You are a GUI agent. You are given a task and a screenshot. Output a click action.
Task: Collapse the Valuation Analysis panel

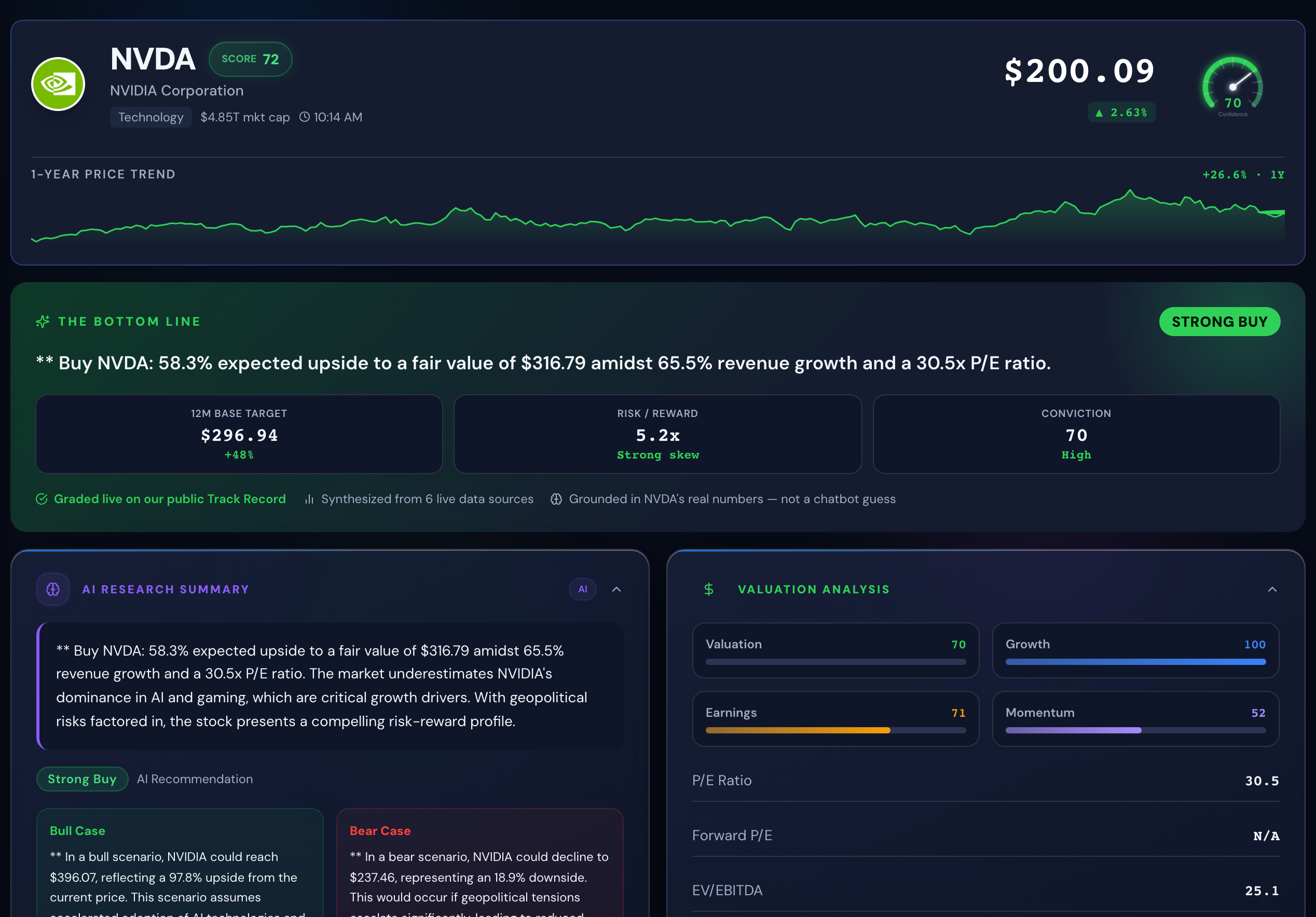(x=1272, y=589)
